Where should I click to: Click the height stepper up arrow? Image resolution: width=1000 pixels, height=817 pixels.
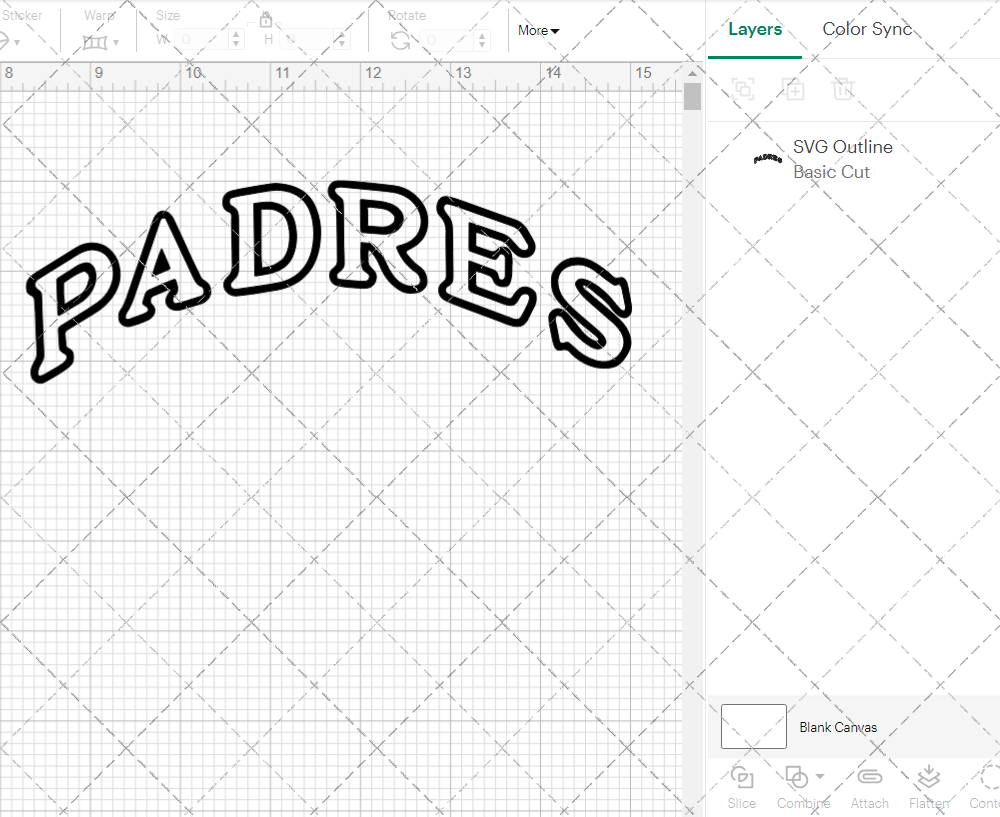click(341, 35)
